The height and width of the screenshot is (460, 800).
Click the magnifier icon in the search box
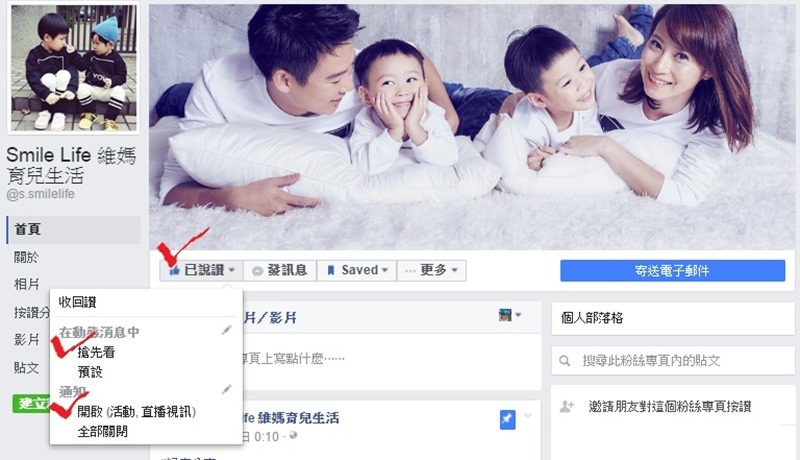[x=564, y=361]
